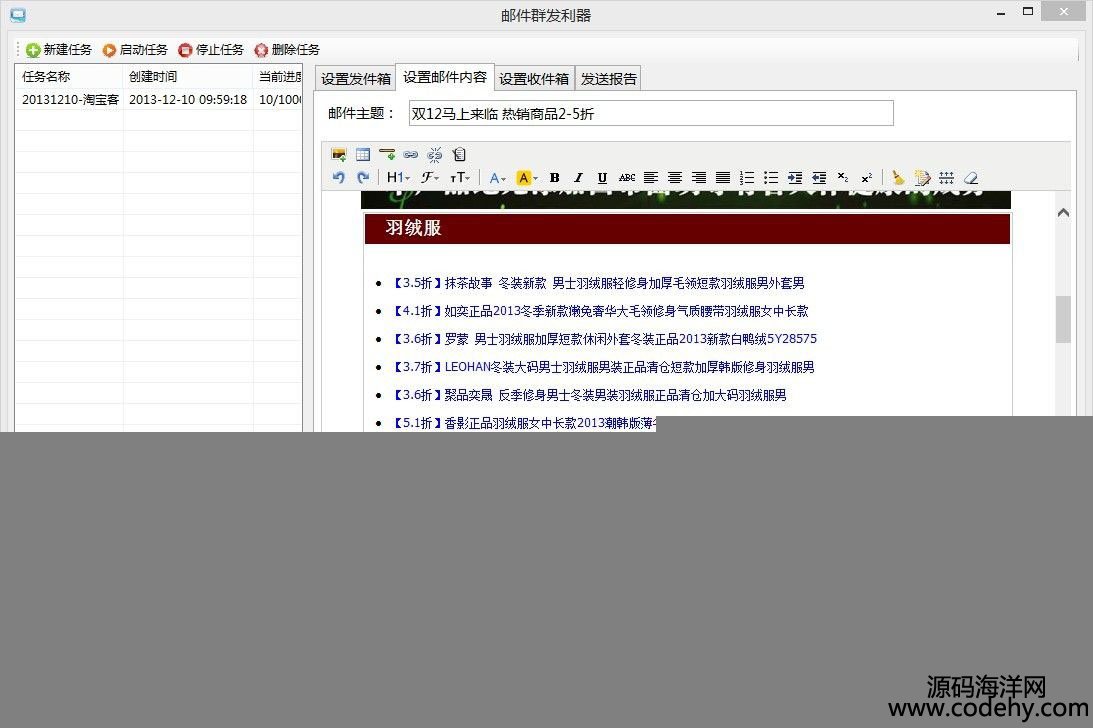Open the H1 heading dropdown
1093x728 pixels.
coord(398,178)
